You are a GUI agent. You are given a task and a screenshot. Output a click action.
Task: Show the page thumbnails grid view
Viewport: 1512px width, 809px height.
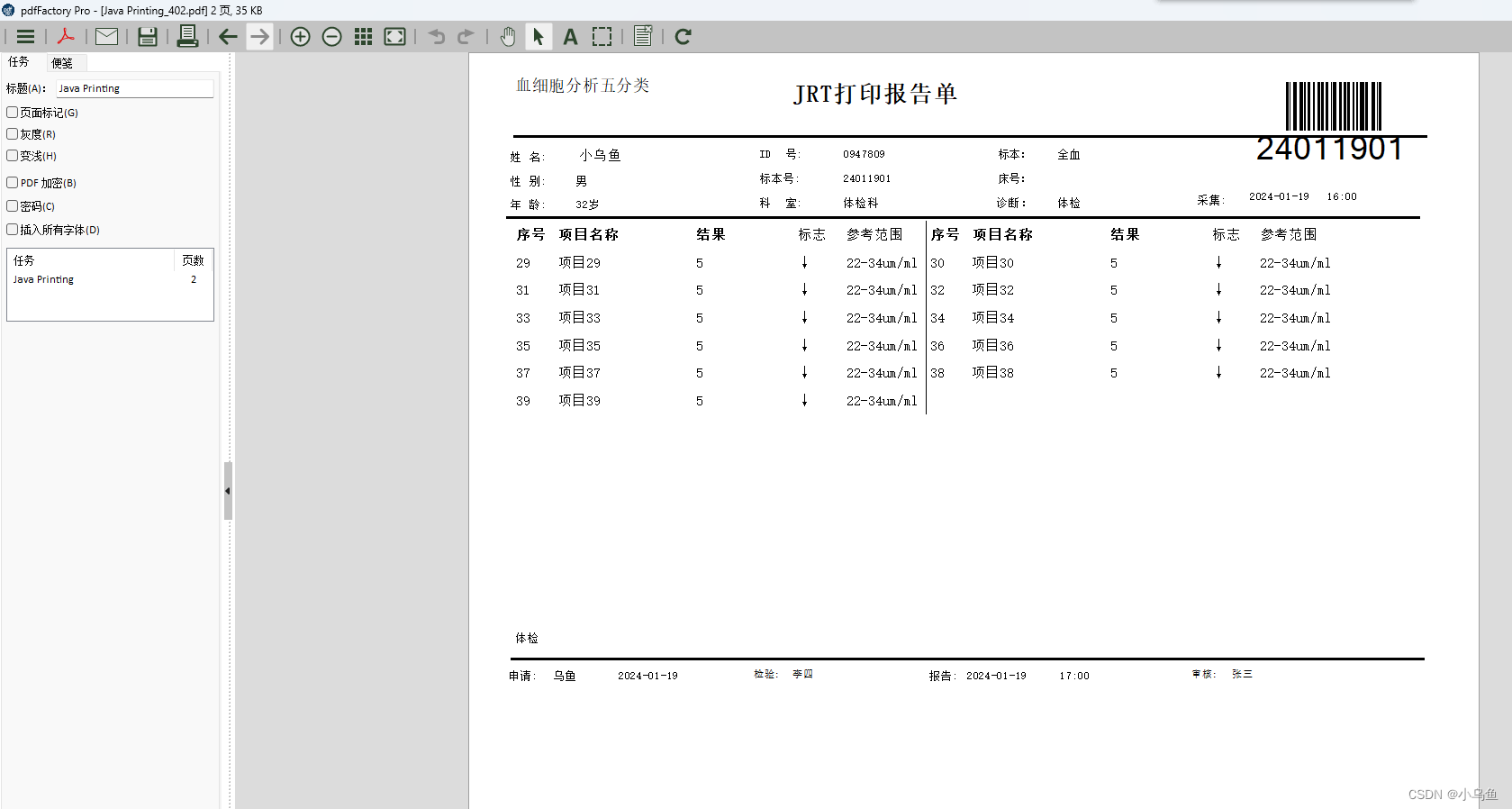point(364,37)
